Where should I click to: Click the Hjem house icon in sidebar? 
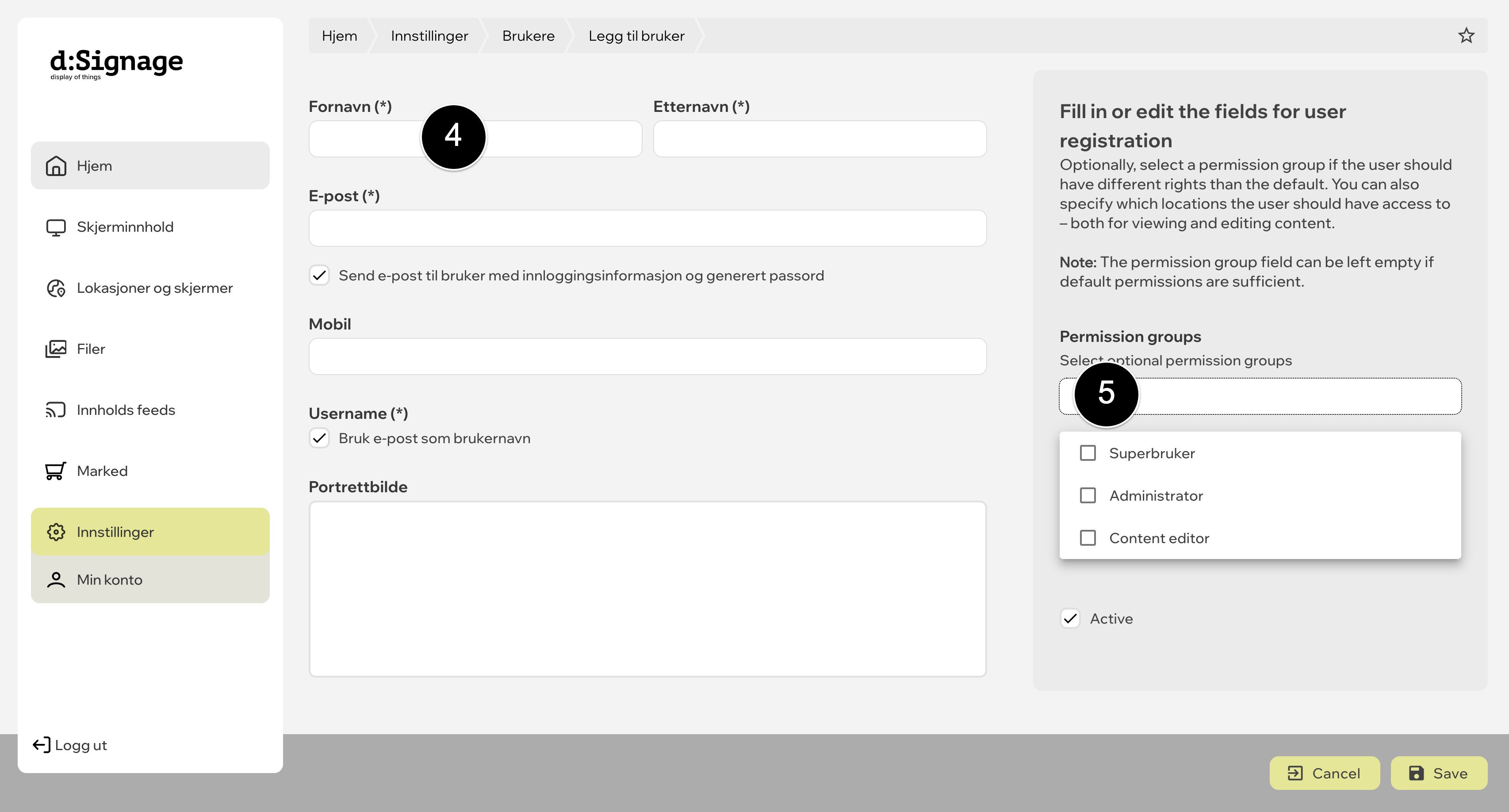coord(56,166)
